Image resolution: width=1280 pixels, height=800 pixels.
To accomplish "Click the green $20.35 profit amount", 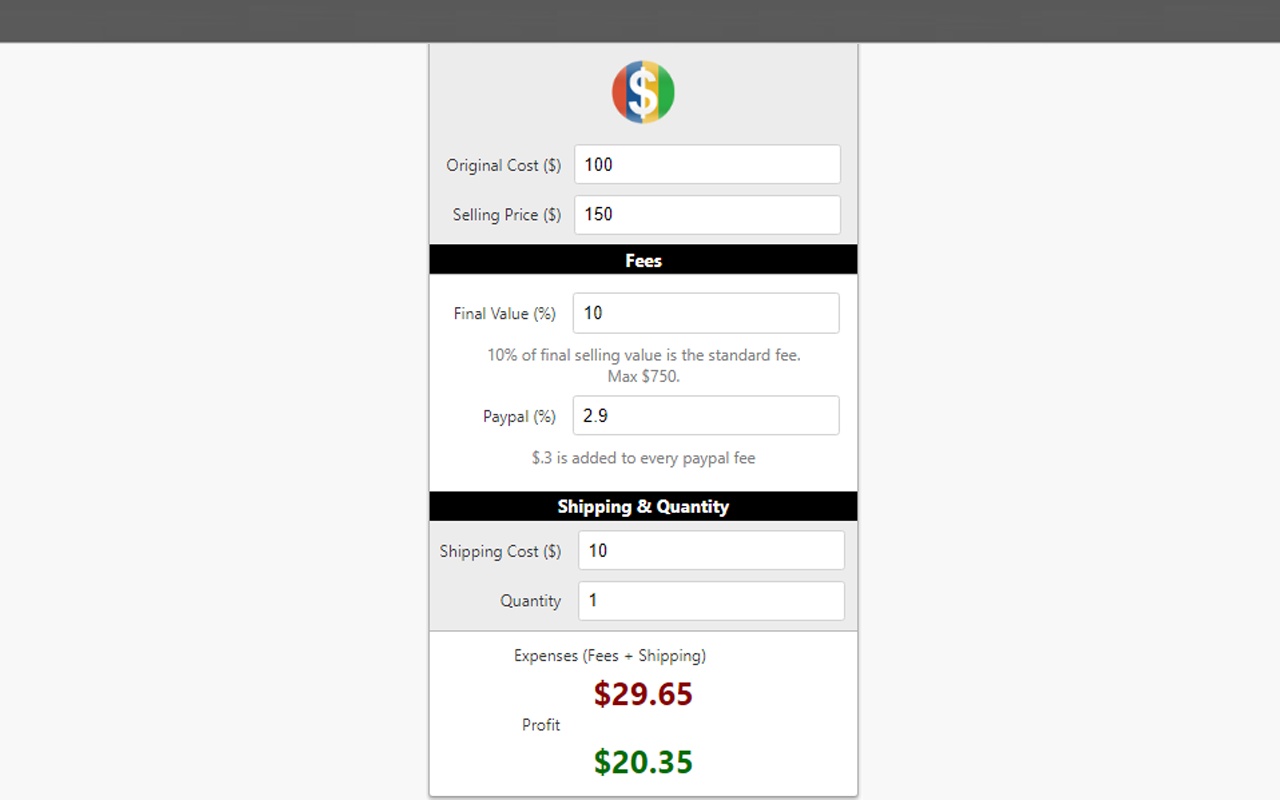I will tap(643, 762).
